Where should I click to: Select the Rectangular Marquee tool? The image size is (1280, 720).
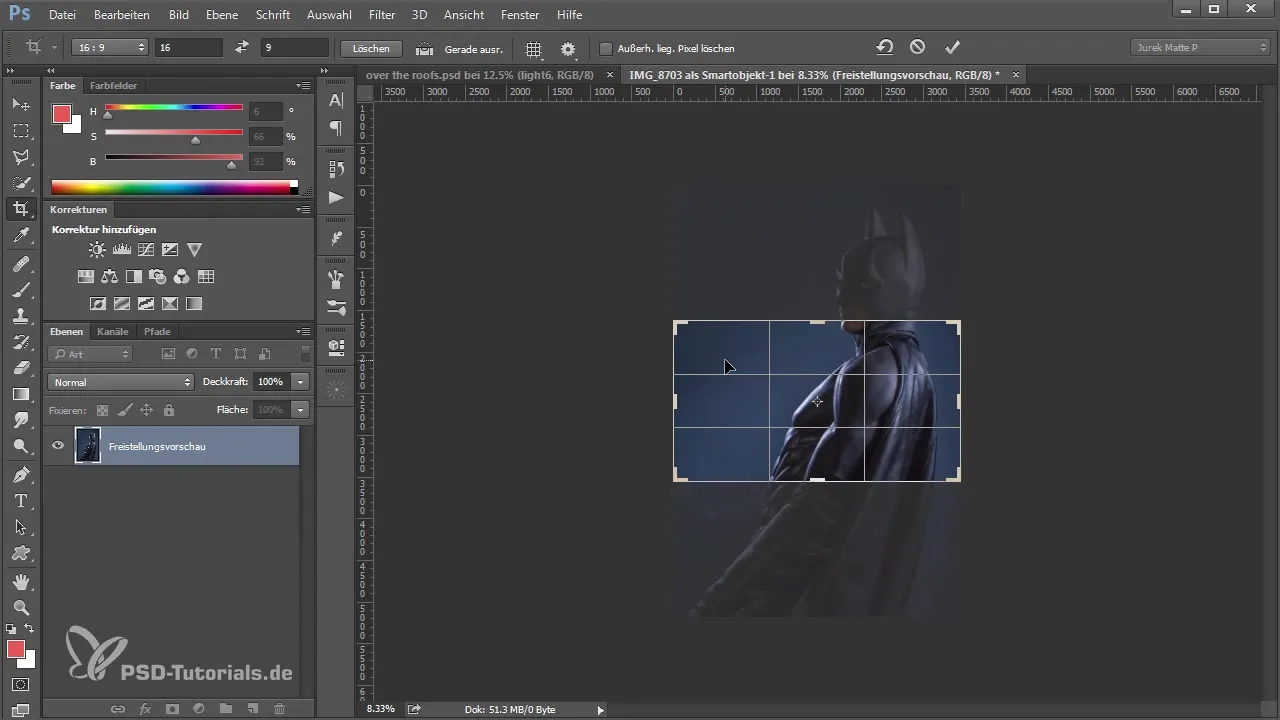[x=20, y=130]
